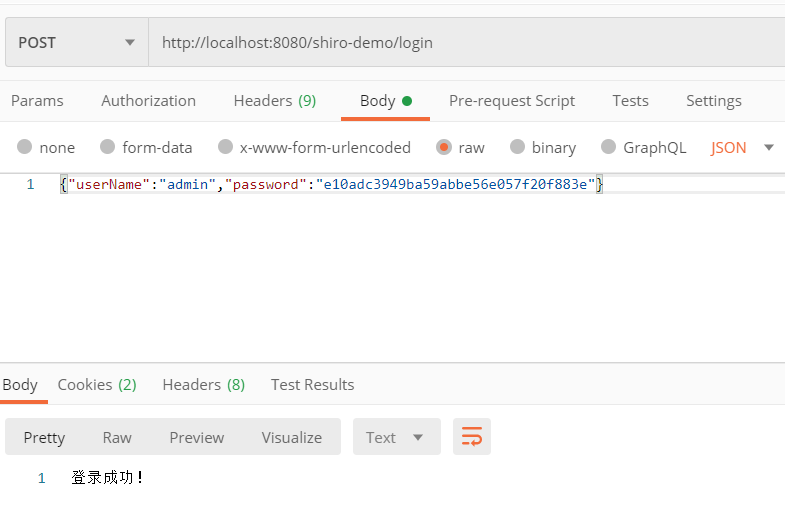Open the Text response format dropdown
This screenshot has width=785, height=512.
(x=396, y=437)
